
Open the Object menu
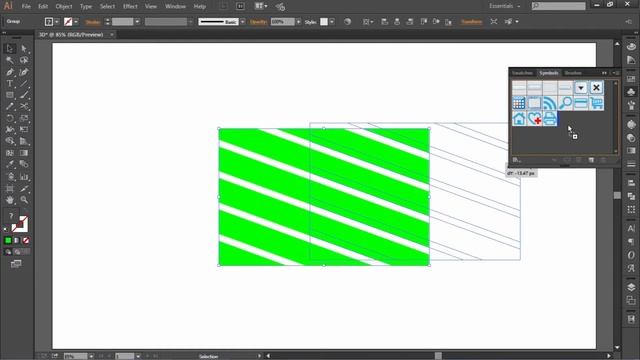click(64, 7)
